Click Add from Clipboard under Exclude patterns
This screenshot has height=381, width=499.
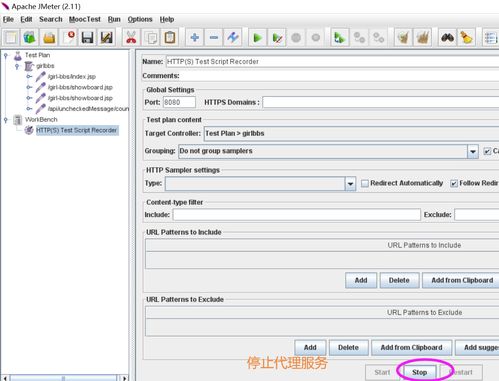(411, 348)
